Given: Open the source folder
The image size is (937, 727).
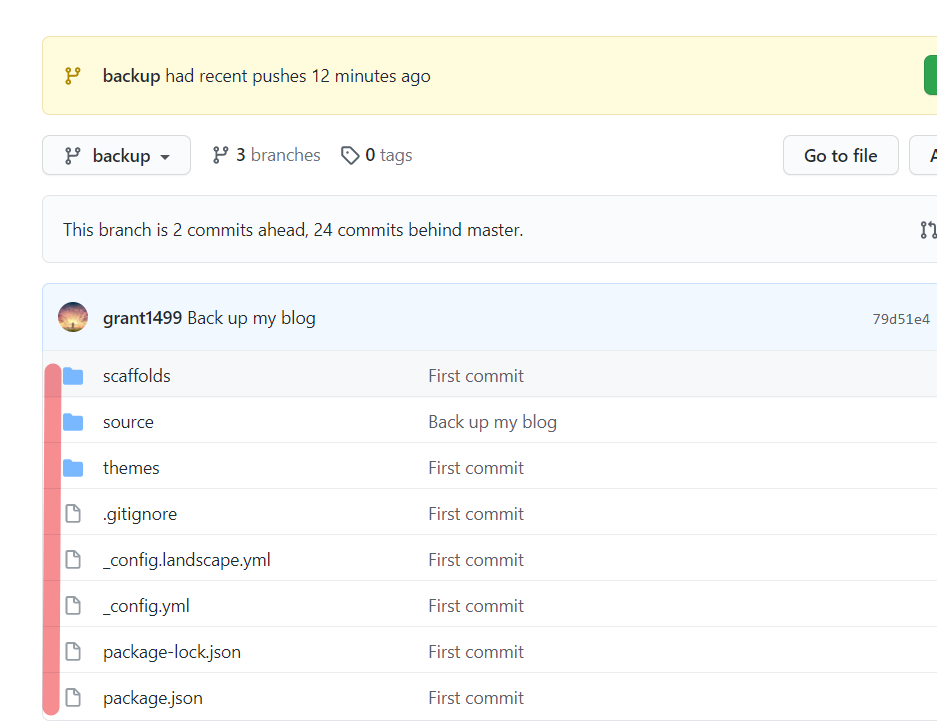Looking at the screenshot, I should click(x=128, y=422).
